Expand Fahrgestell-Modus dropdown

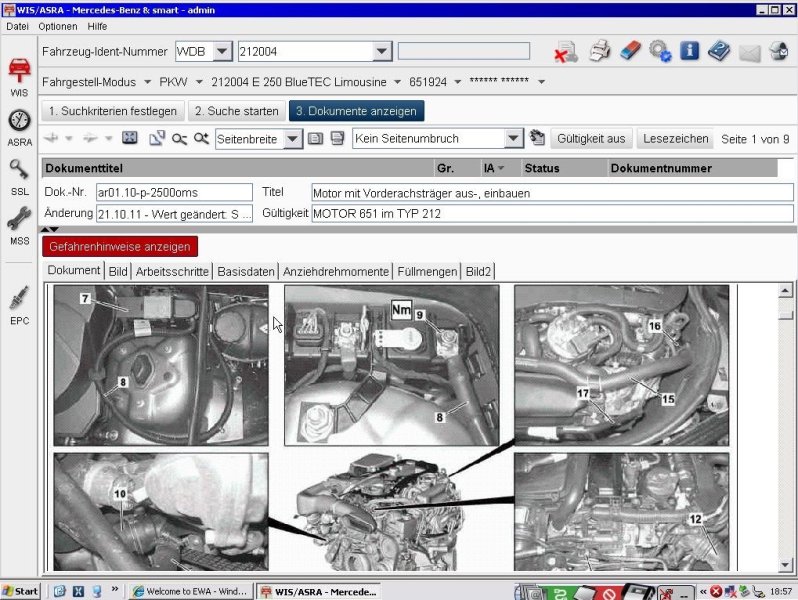point(148,82)
